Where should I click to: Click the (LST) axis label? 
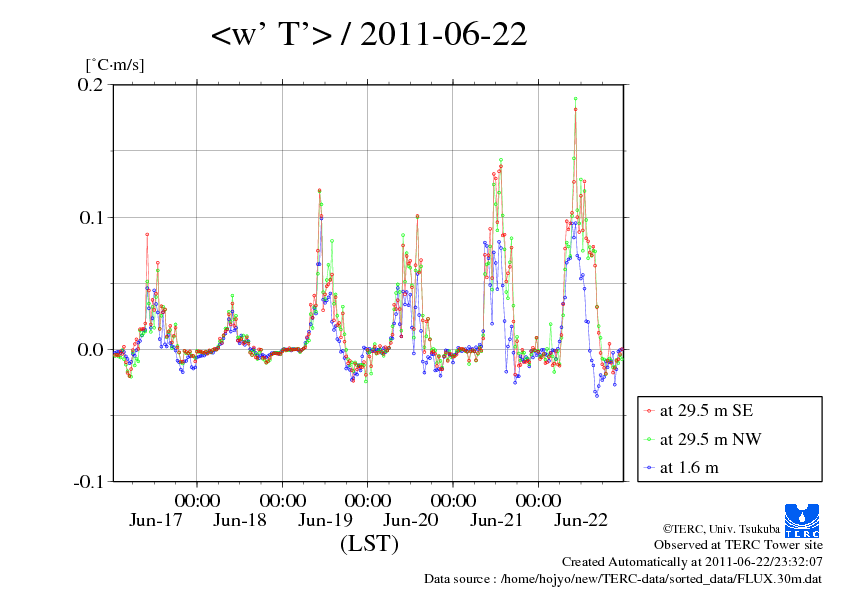point(369,543)
